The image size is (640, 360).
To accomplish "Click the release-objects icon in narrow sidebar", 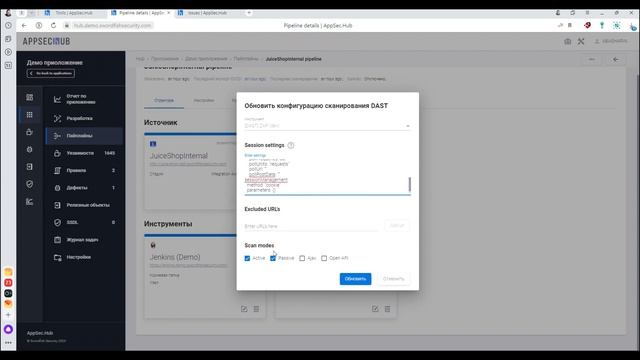I will (29, 167).
